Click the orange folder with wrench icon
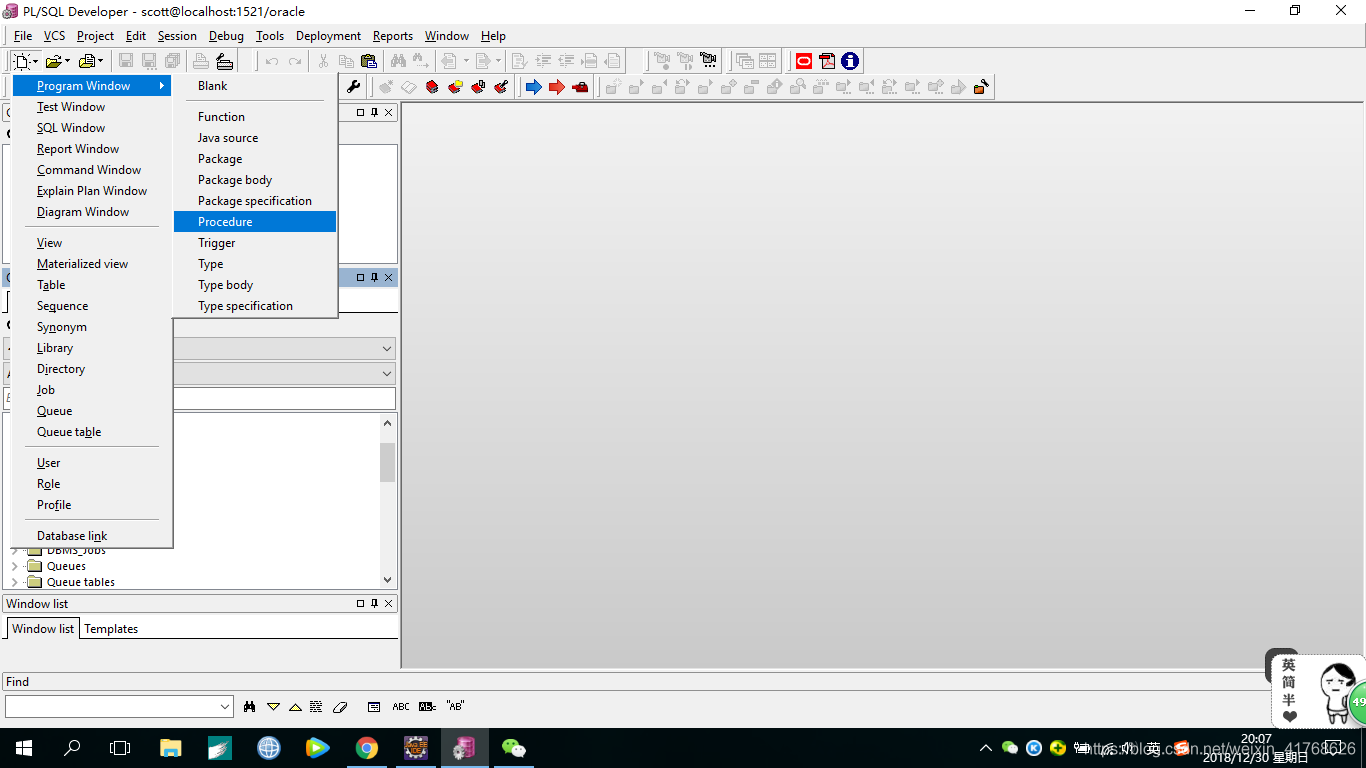This screenshot has width=1366, height=768. tap(981, 87)
